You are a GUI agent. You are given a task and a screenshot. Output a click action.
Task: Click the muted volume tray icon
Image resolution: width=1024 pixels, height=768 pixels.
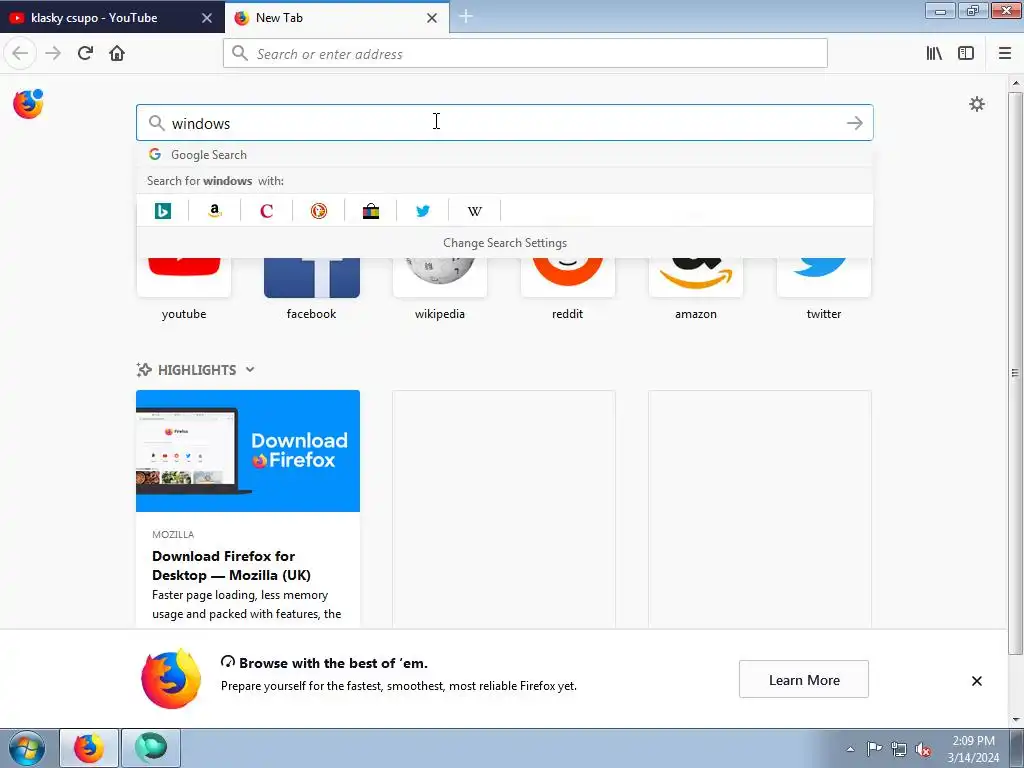(x=923, y=749)
